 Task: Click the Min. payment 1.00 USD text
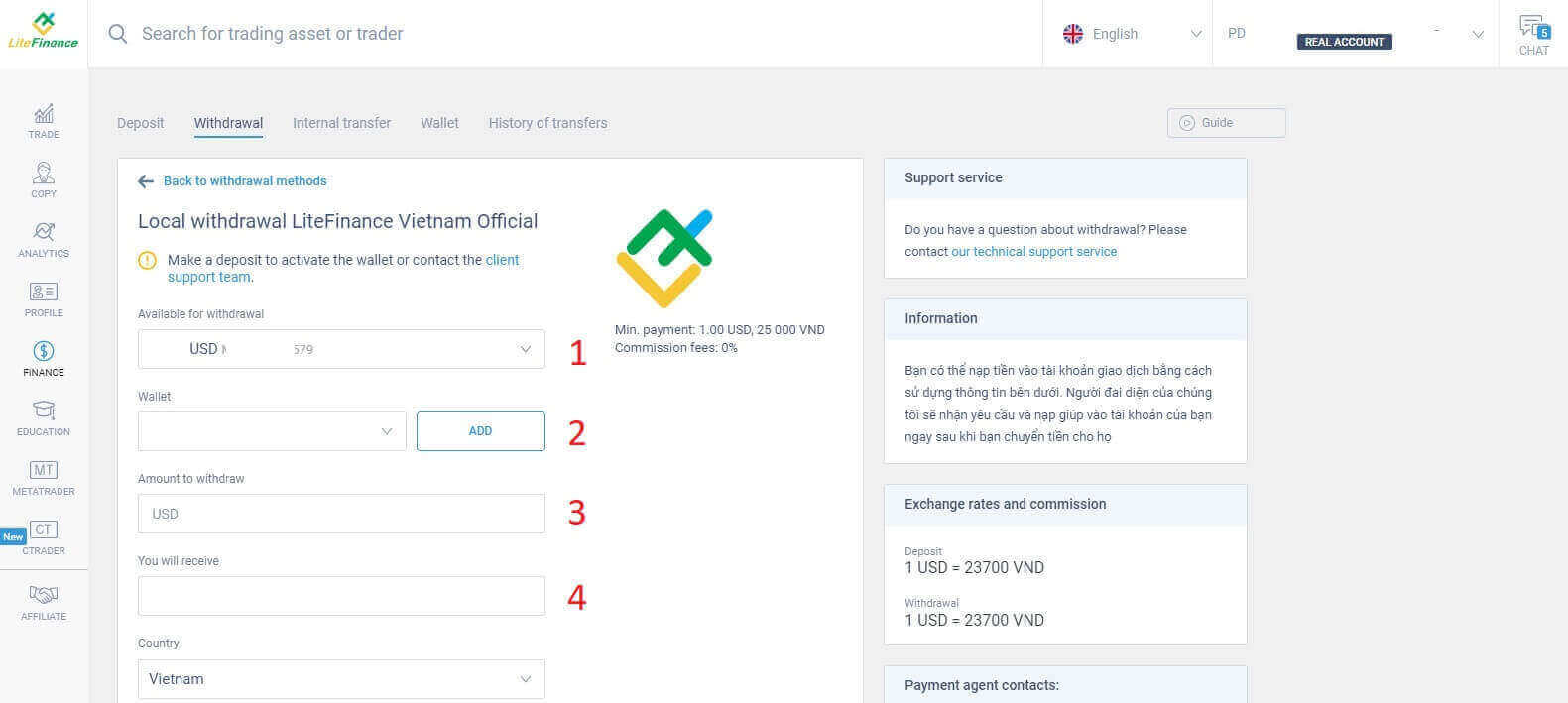(x=719, y=330)
